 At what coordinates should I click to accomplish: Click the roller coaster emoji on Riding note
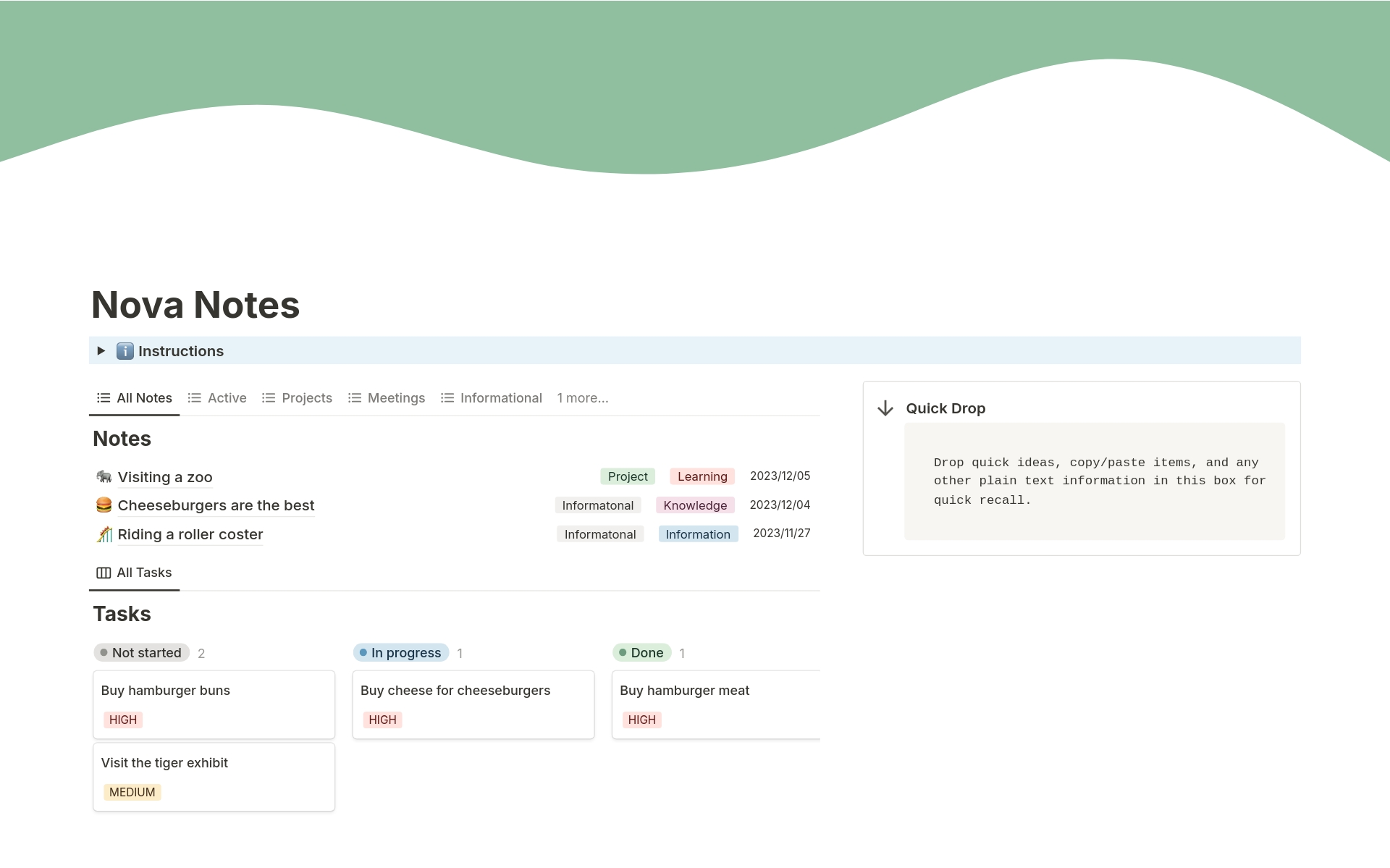[104, 534]
